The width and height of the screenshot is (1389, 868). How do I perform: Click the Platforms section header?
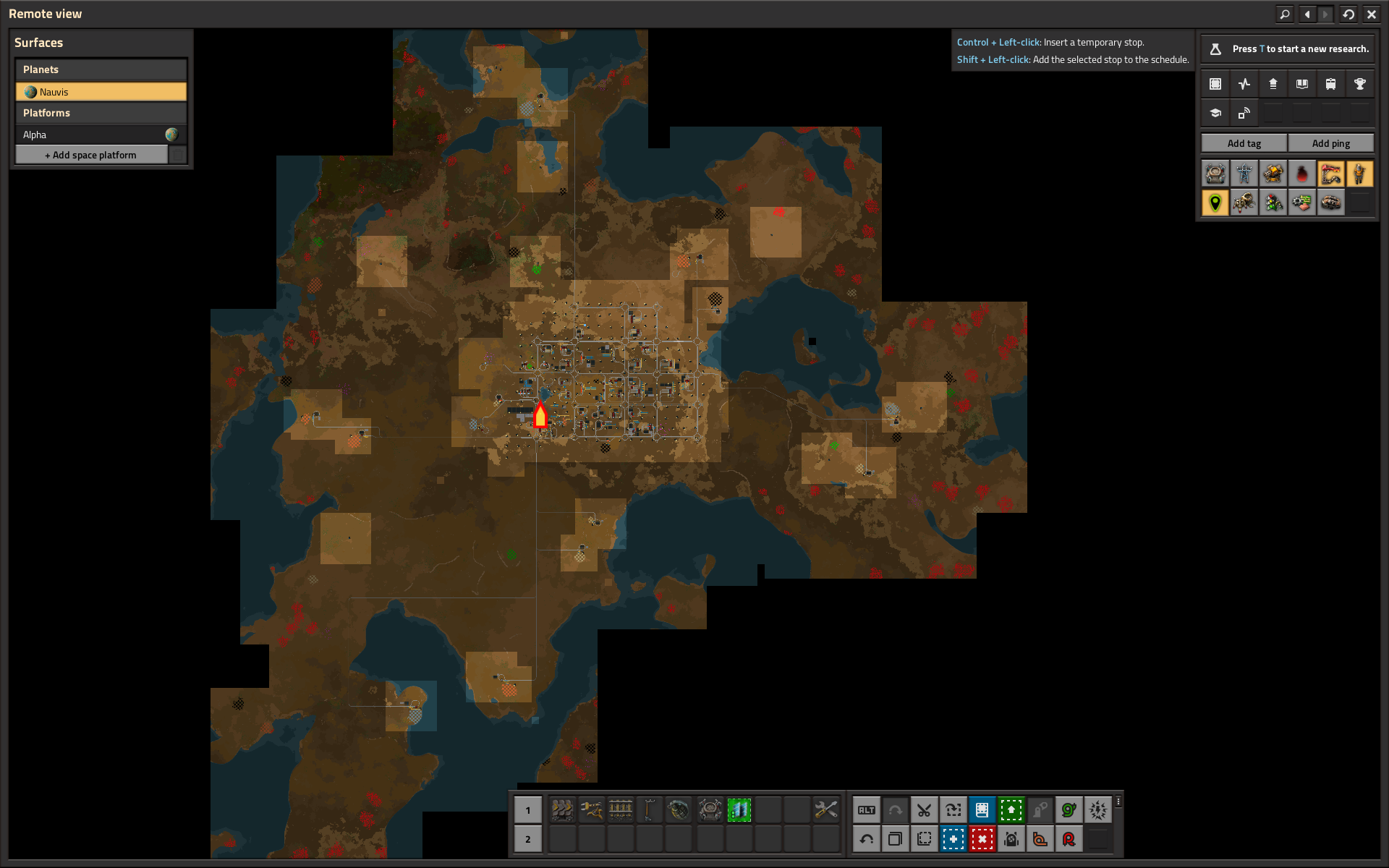tap(101, 113)
